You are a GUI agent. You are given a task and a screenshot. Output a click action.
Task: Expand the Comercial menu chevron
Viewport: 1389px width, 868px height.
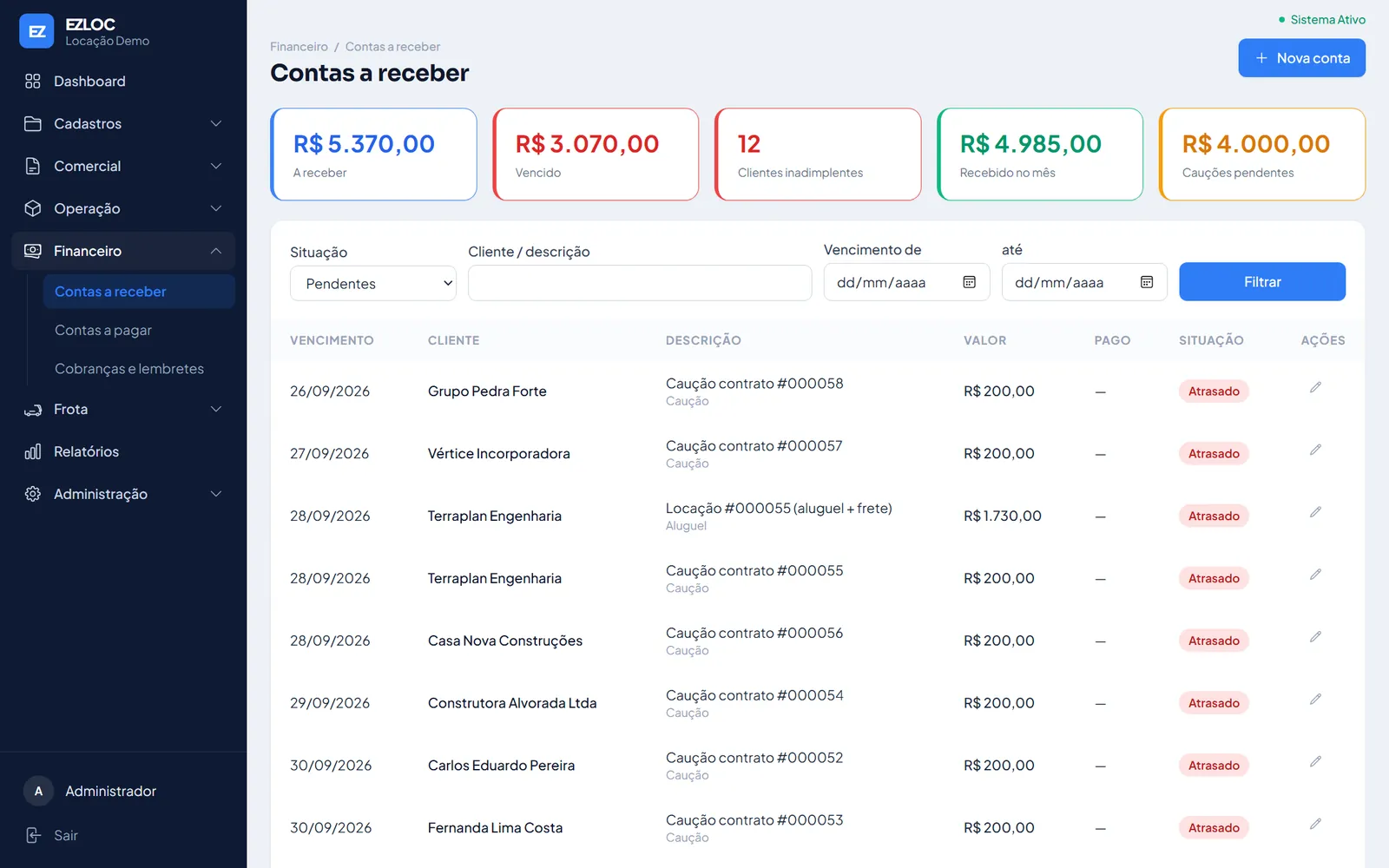point(216,166)
